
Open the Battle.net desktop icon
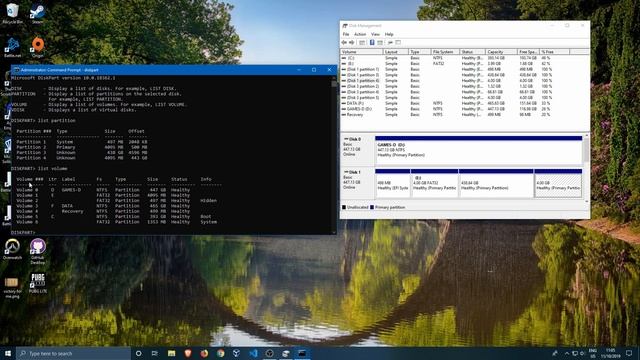[x=12, y=47]
